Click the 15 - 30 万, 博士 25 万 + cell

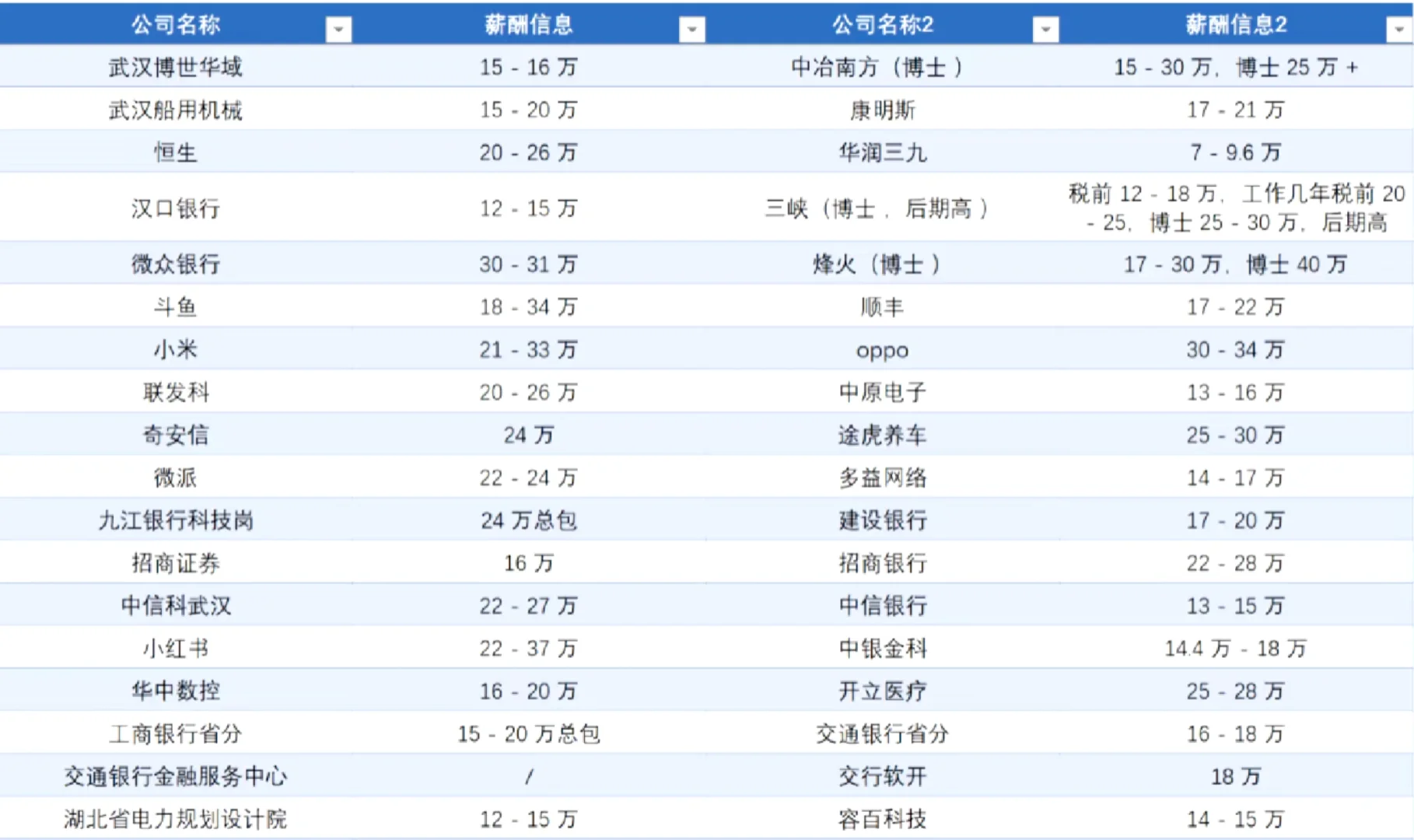(x=1236, y=67)
